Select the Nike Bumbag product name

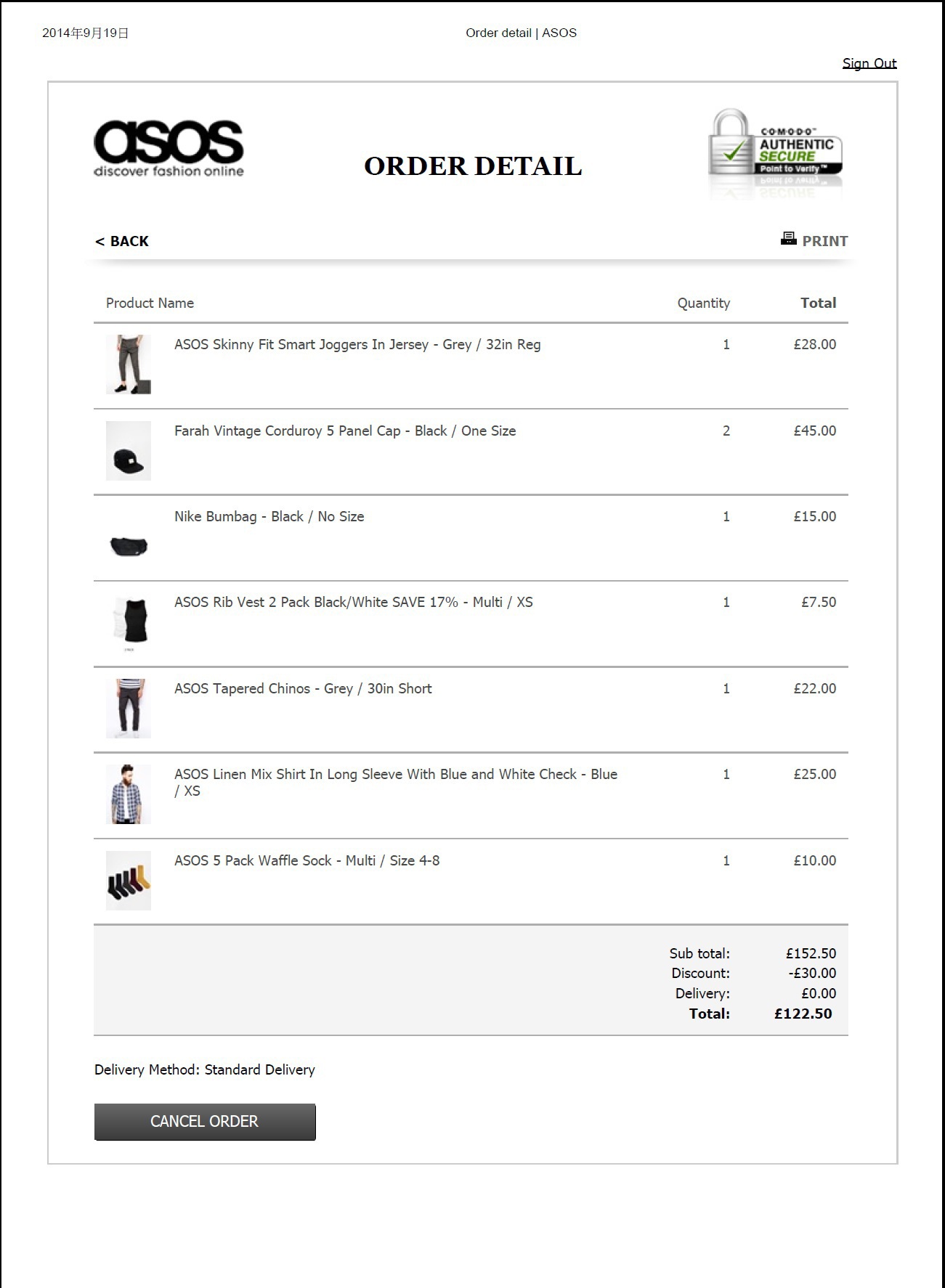tap(269, 516)
